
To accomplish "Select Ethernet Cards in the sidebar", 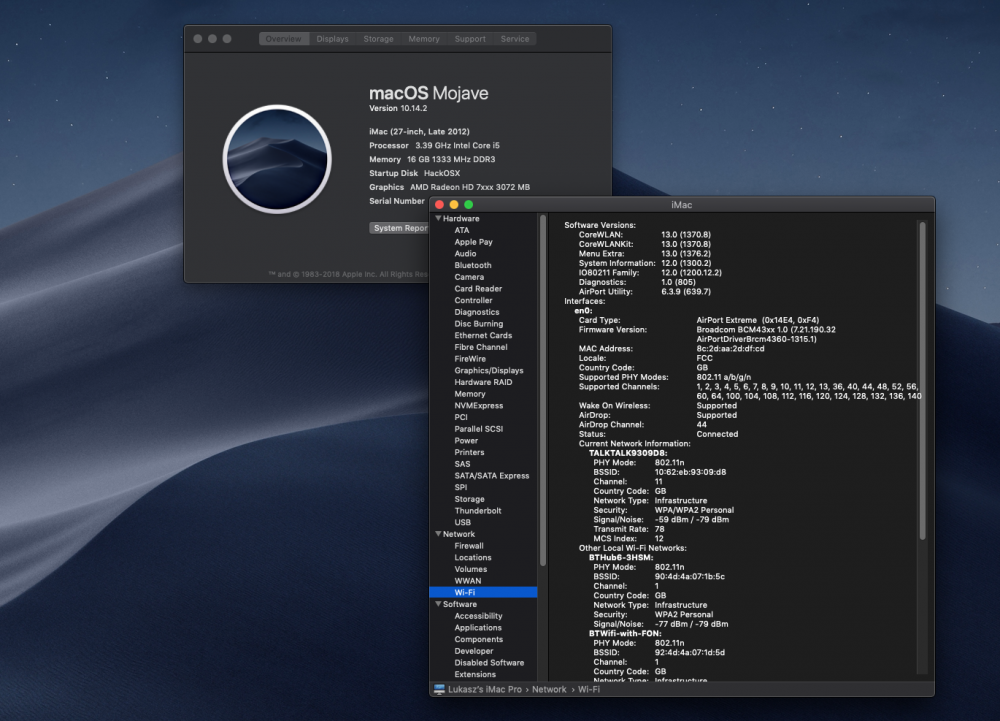I will [483, 335].
